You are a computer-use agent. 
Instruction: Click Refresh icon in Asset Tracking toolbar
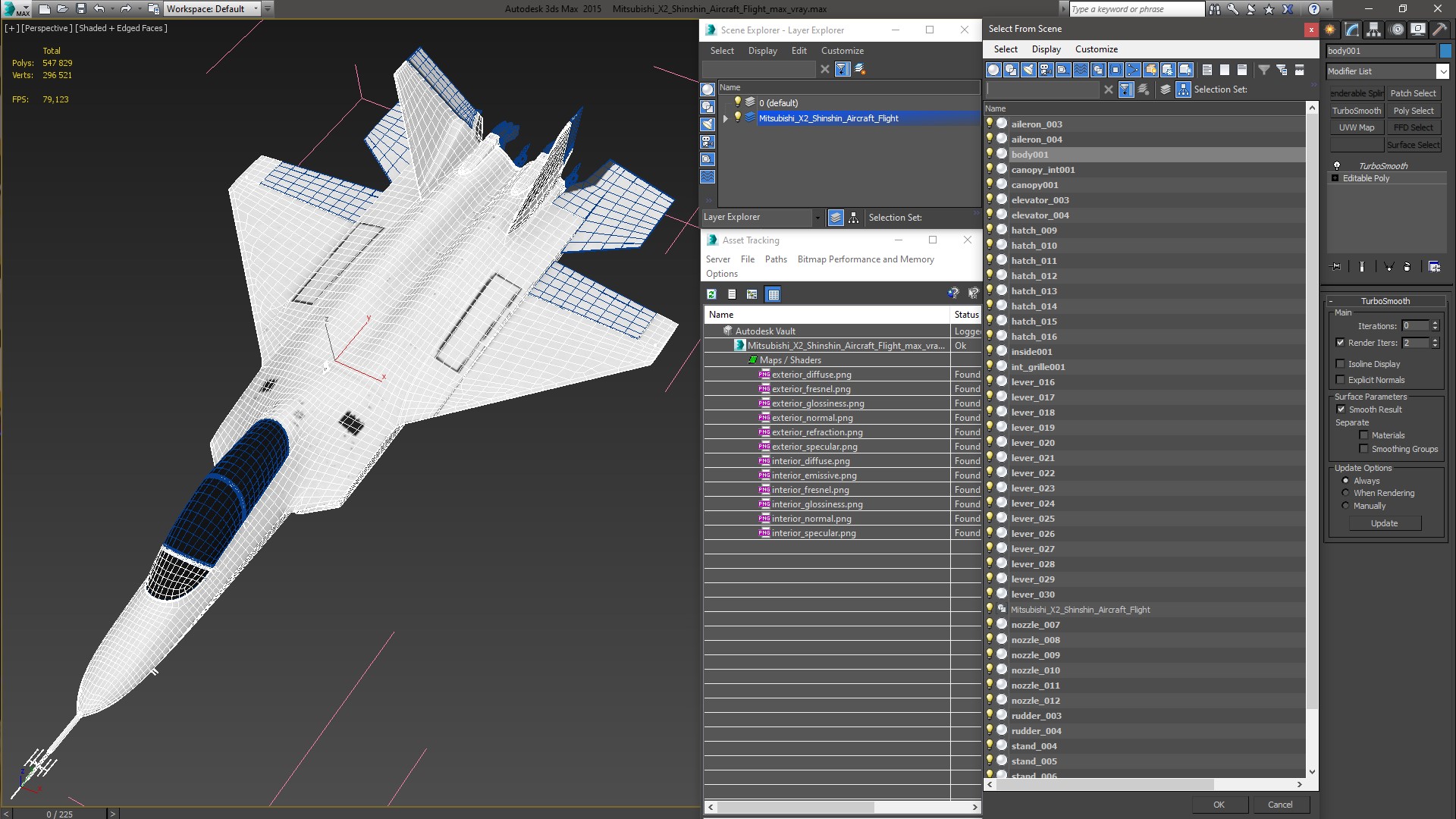(711, 294)
